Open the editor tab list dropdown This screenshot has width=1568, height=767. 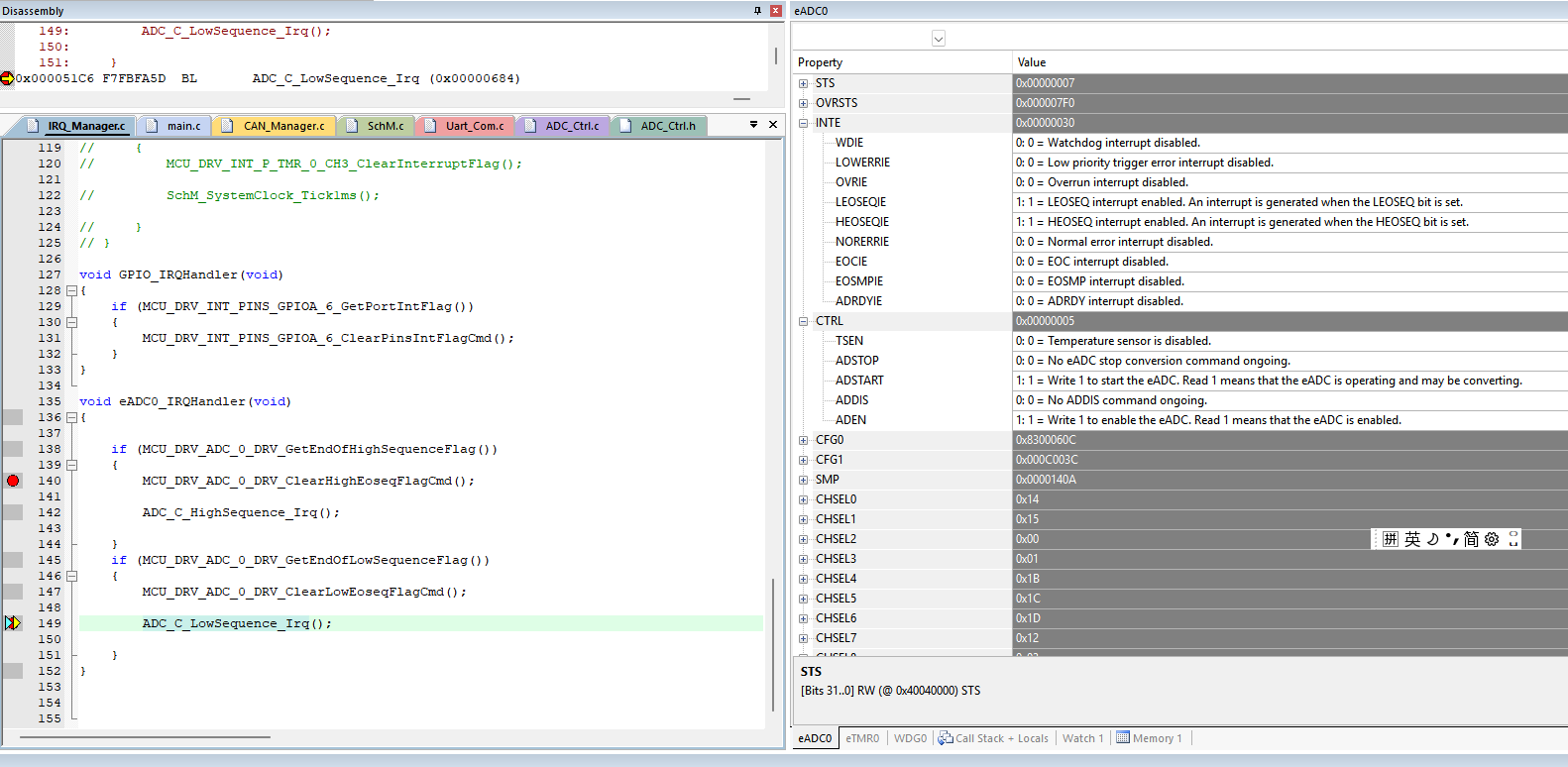coord(753,125)
